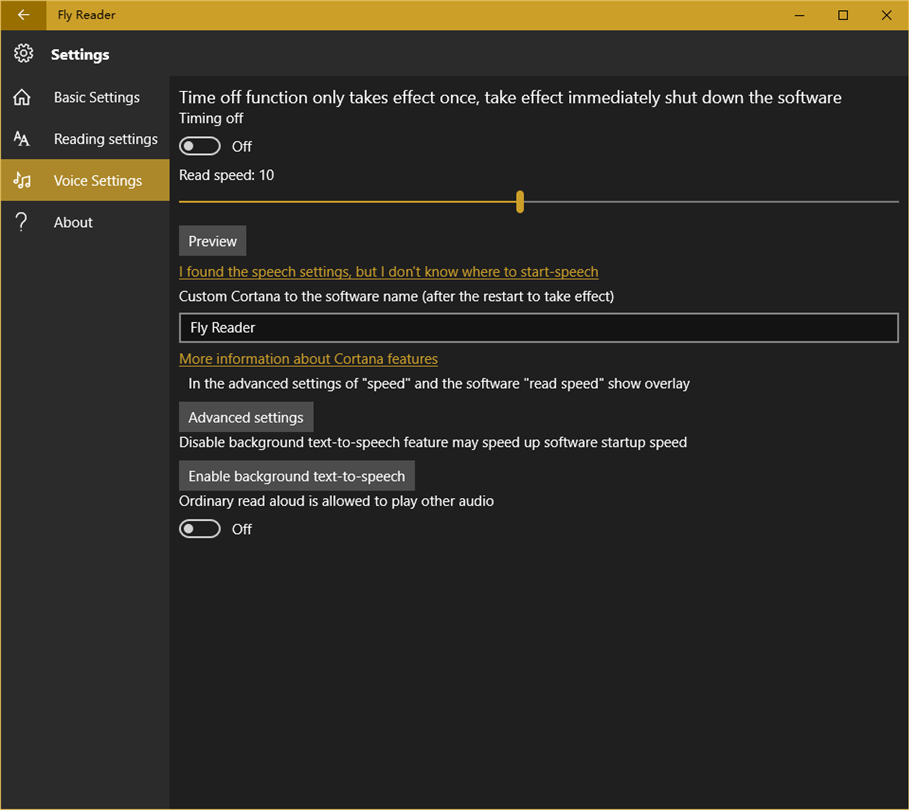Image resolution: width=909 pixels, height=810 pixels.
Task: Open Advanced settings
Action: (246, 417)
